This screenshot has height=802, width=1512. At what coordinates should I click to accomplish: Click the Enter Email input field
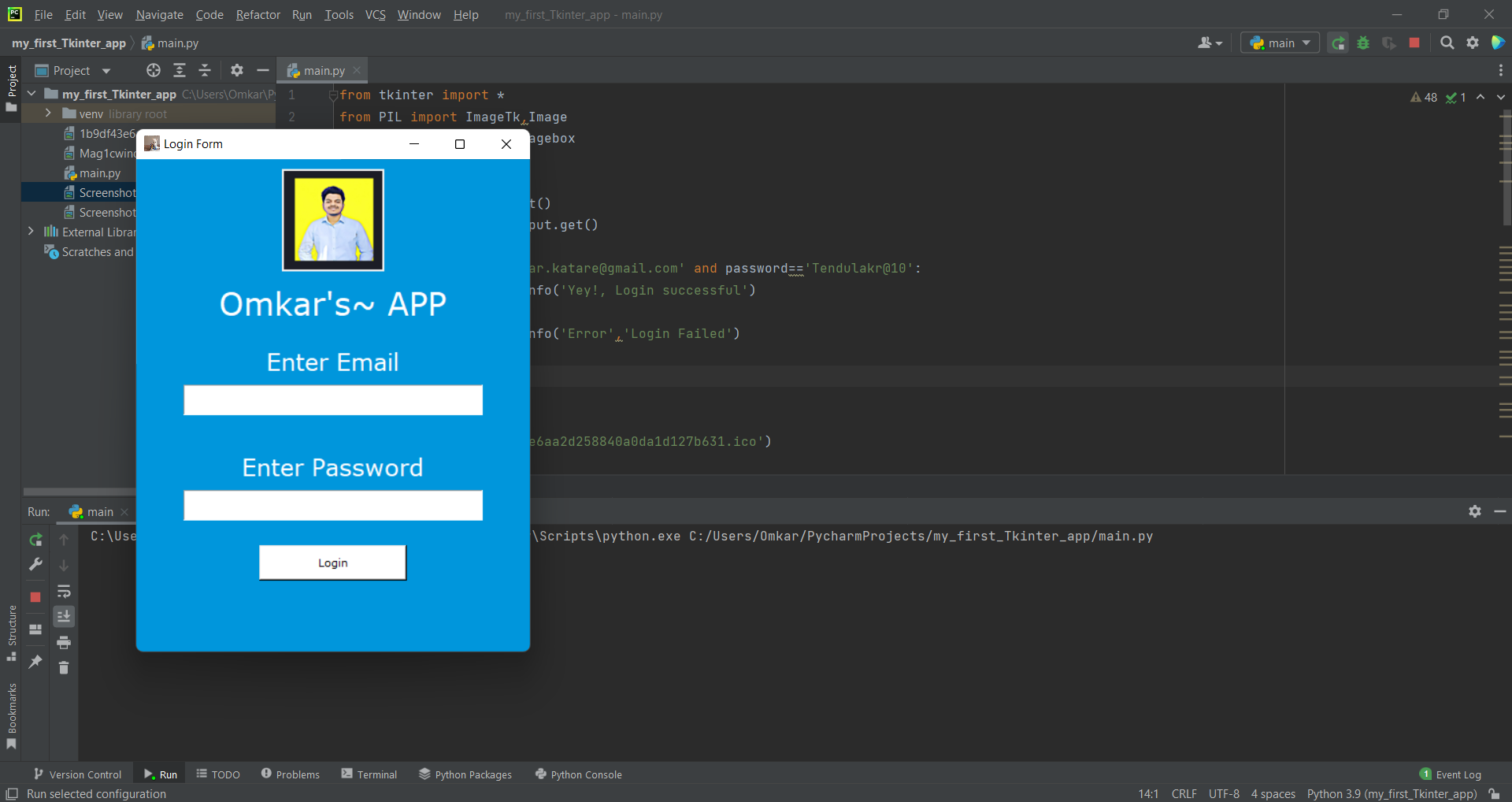coord(332,399)
